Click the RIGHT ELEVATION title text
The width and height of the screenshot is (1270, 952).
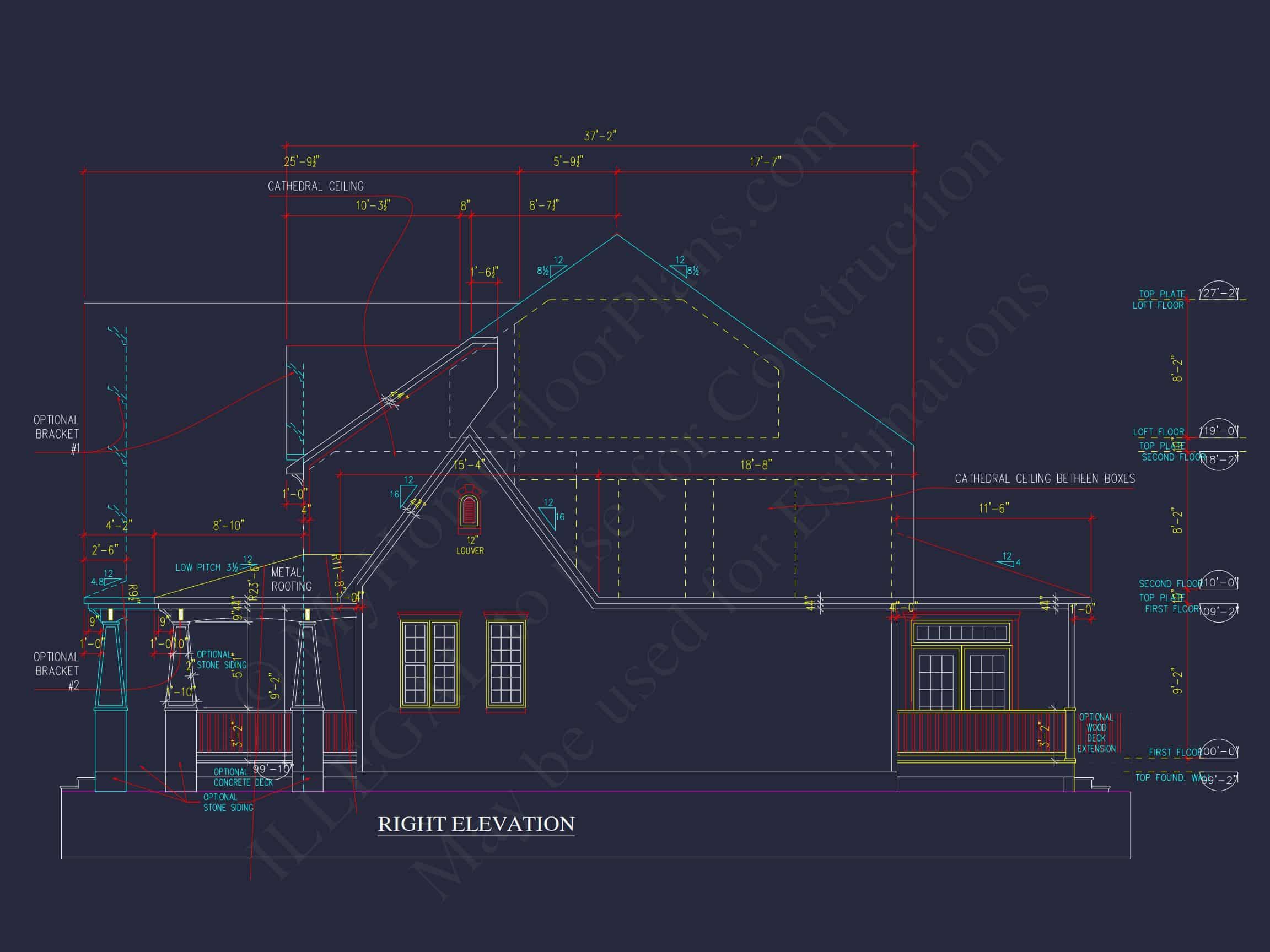[x=475, y=824]
